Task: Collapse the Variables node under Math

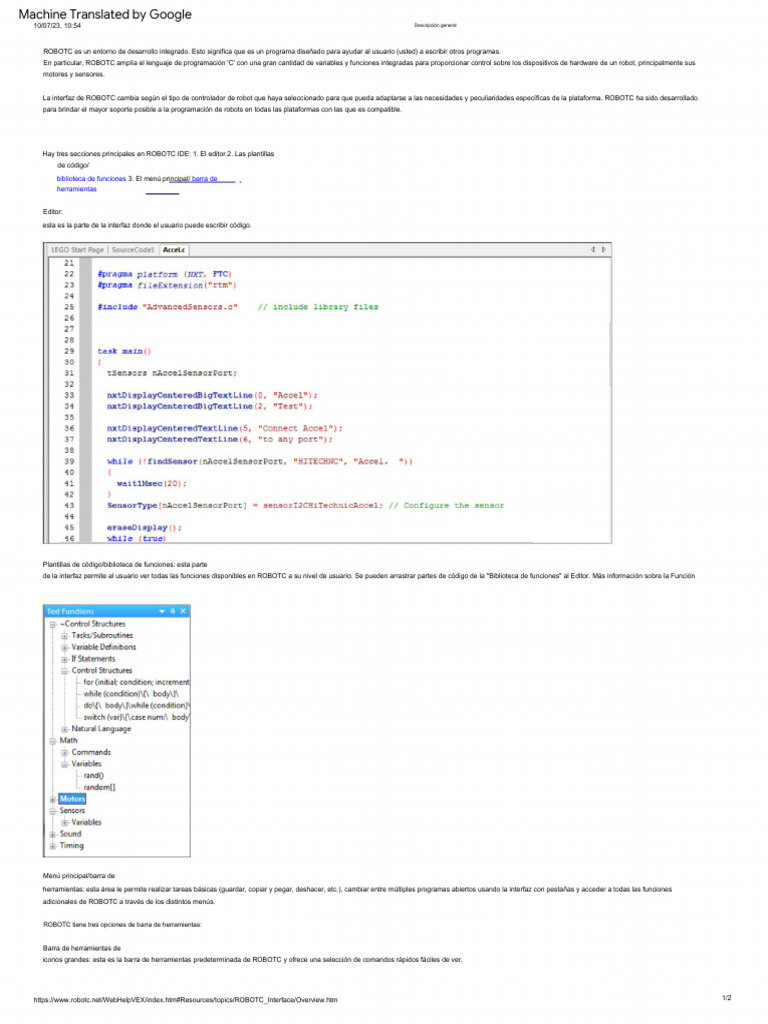Action: (x=65, y=765)
